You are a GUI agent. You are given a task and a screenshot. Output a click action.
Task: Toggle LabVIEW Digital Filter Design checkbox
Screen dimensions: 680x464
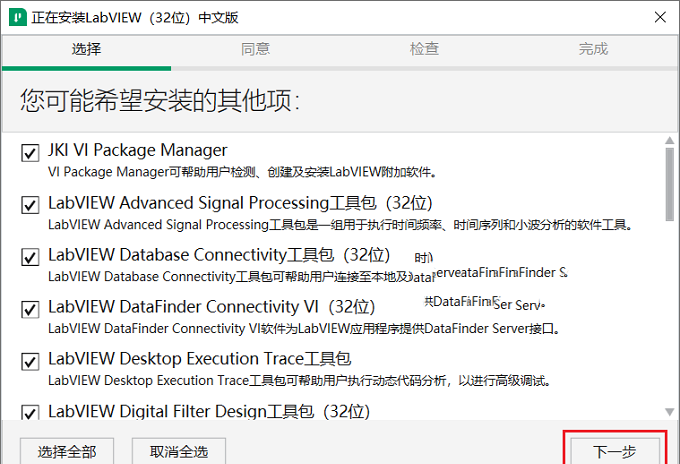pyautogui.click(x=30, y=412)
